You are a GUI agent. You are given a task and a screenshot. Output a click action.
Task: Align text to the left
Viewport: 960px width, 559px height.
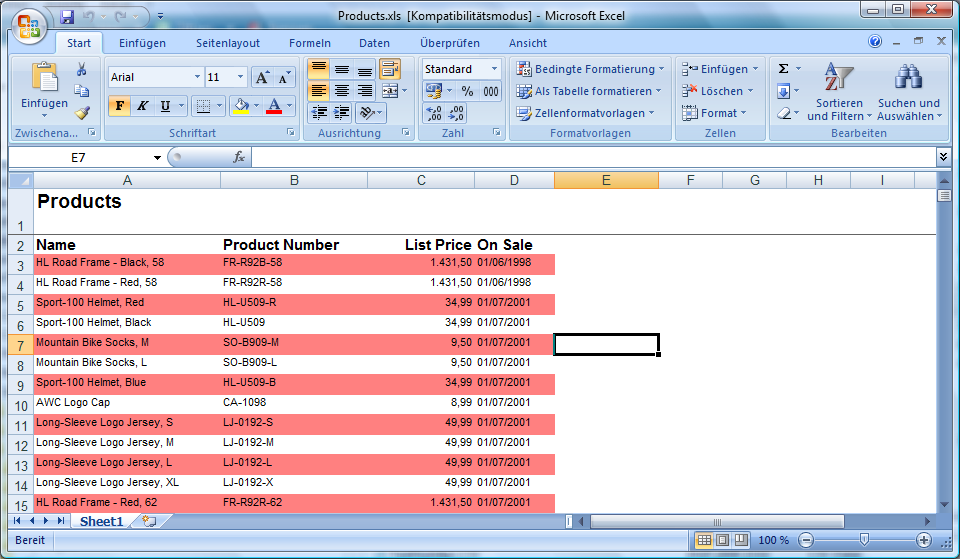(318, 91)
